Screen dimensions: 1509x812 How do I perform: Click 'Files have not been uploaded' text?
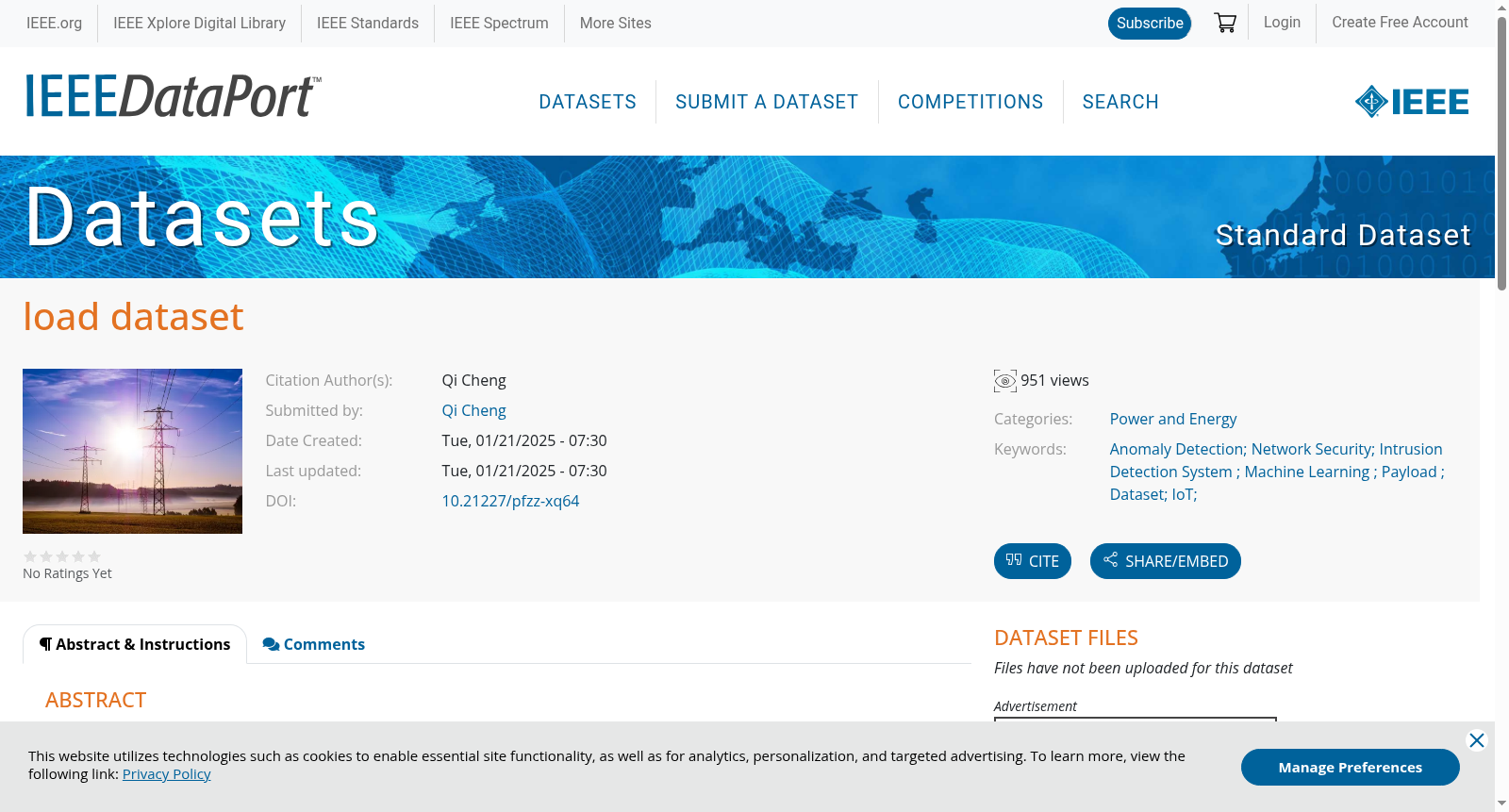[1143, 669]
